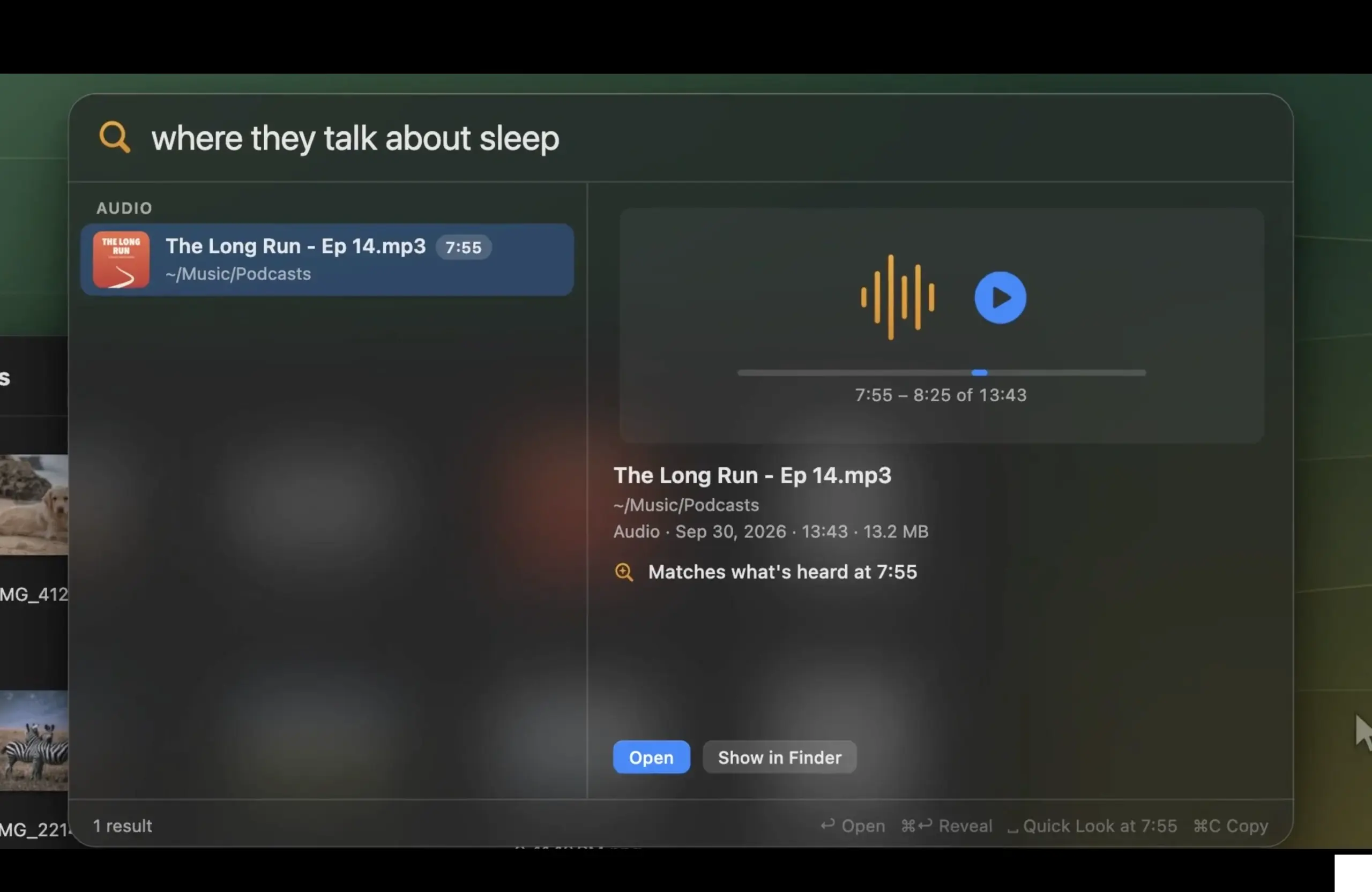The width and height of the screenshot is (1372, 892).
Task: Click the file title in the details pane
Action: point(752,475)
